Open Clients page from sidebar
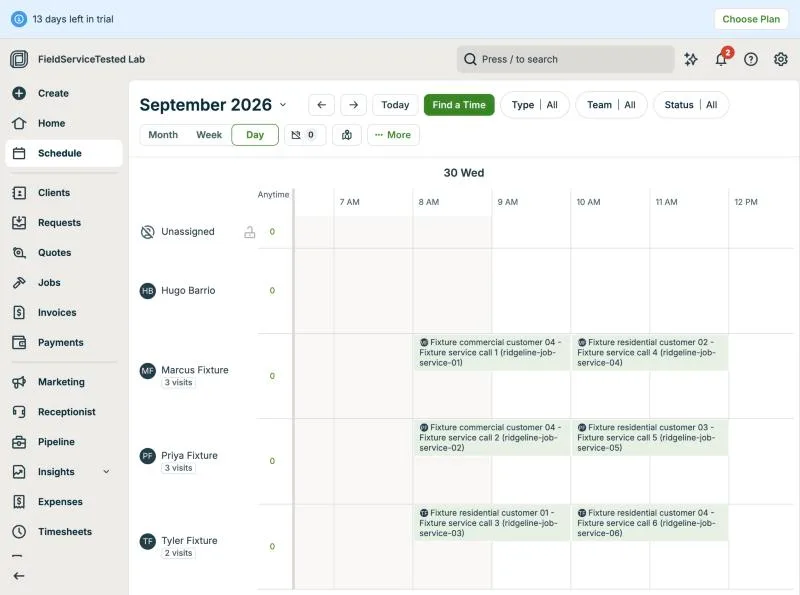The image size is (800, 595). pyautogui.click(x=64, y=193)
